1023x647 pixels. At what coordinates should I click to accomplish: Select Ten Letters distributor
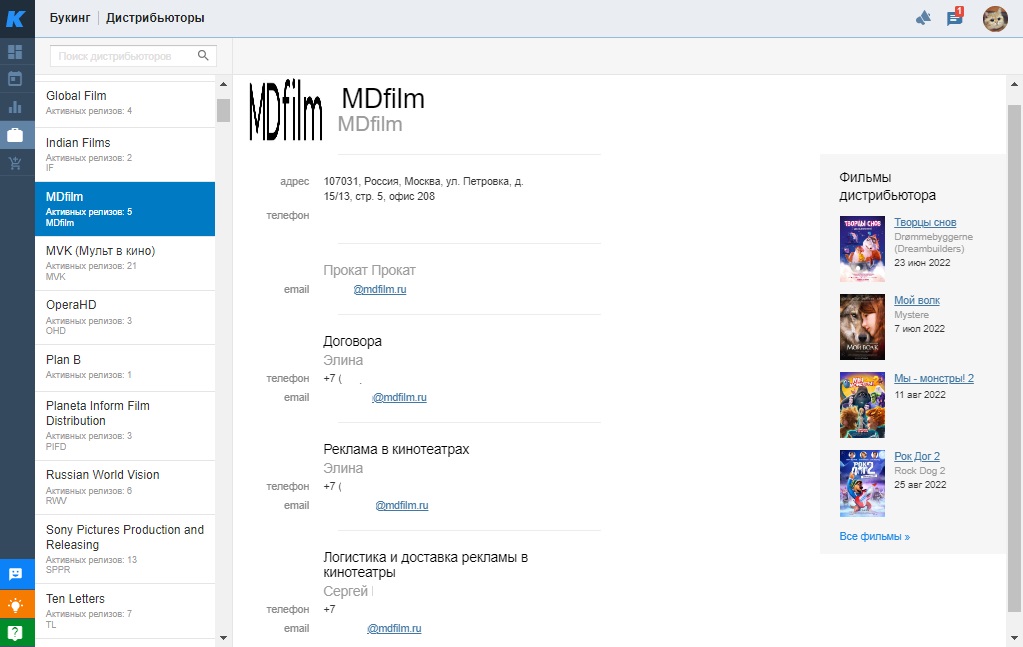(125, 611)
